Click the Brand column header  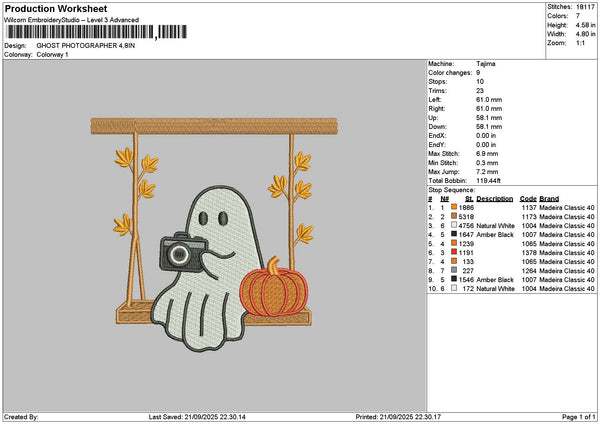click(x=549, y=198)
